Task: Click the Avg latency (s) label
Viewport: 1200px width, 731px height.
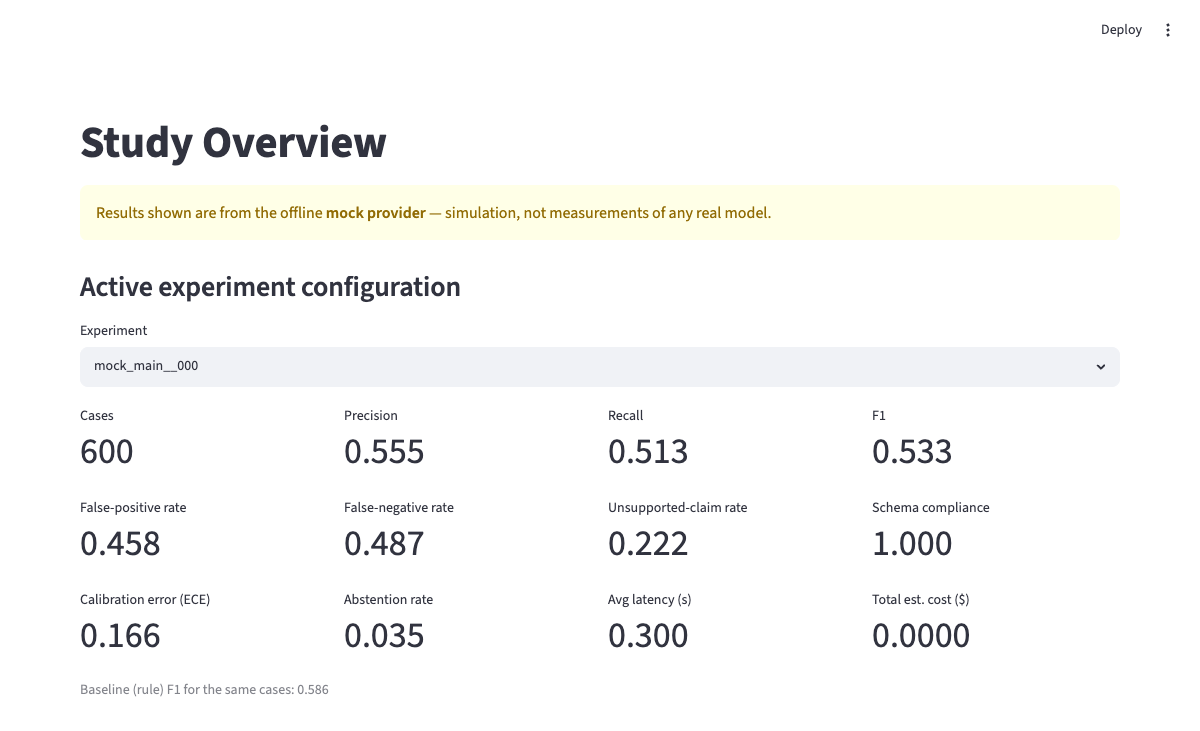Action: click(650, 599)
